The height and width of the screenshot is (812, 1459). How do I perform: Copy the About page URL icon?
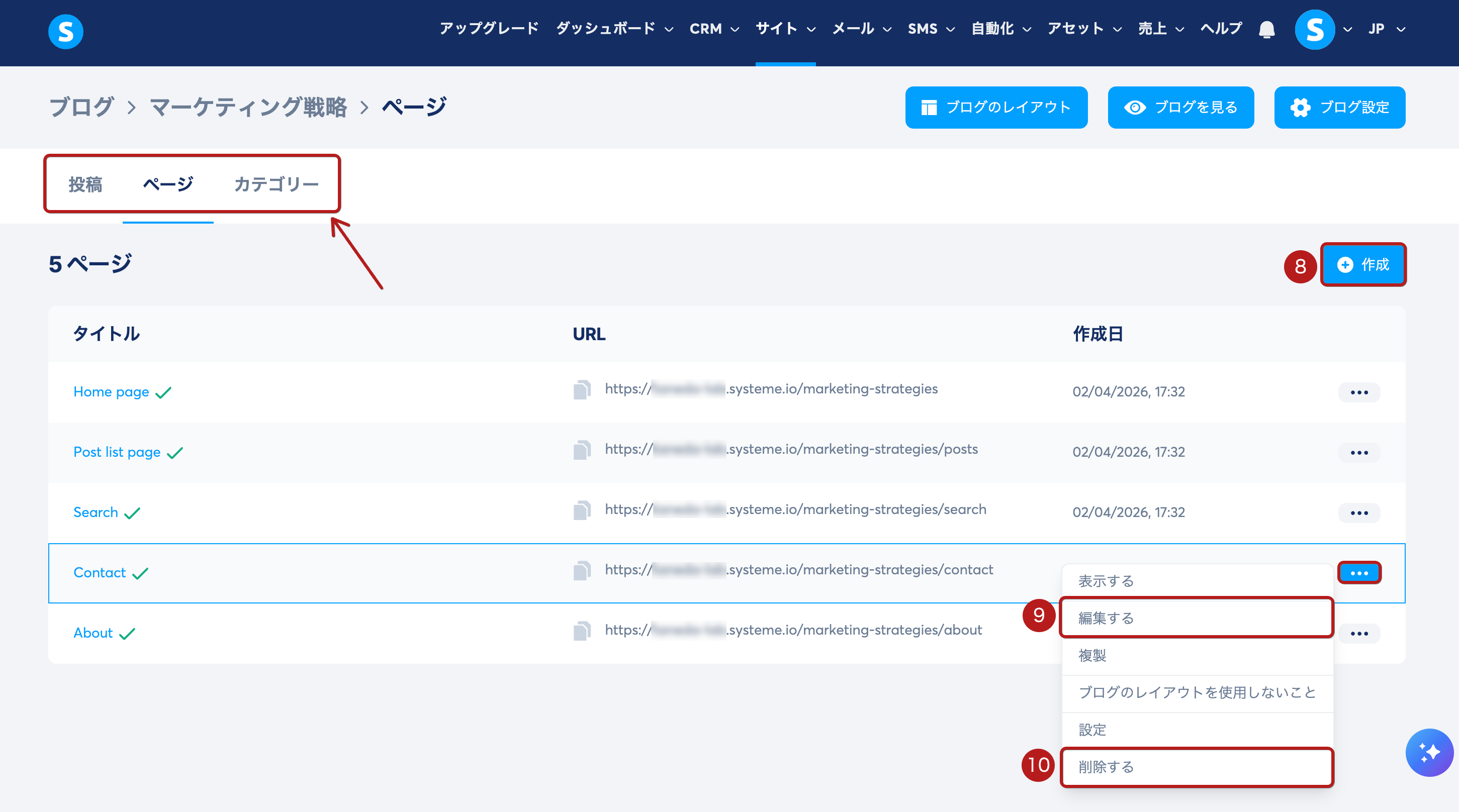pyautogui.click(x=582, y=632)
